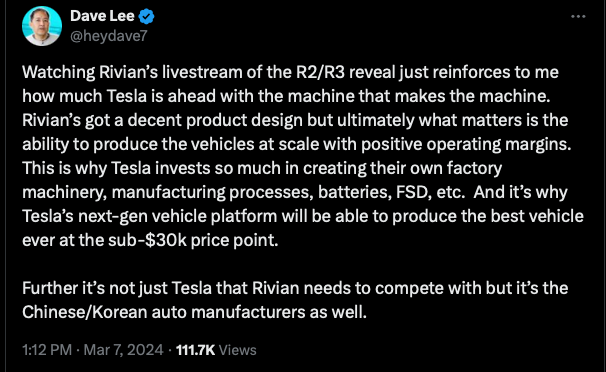Open Dave Lee's profile avatar photo
Viewport: 606px width, 372px height.
(x=42, y=26)
